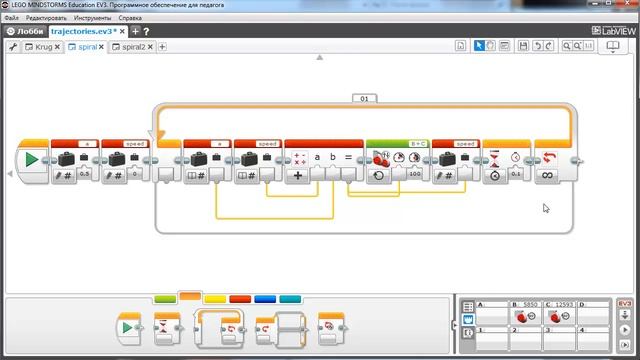Pick Start block from palette
The height and width of the screenshot is (360, 640).
pos(129,329)
